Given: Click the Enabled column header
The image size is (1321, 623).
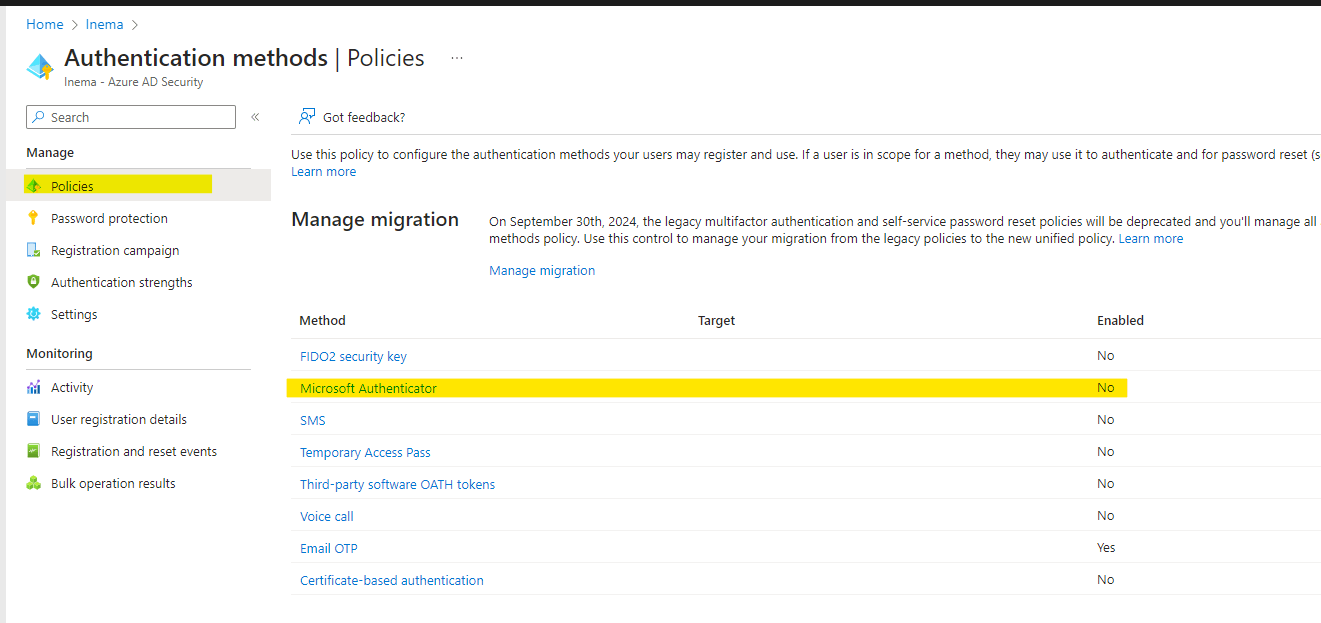Looking at the screenshot, I should 1120,320.
